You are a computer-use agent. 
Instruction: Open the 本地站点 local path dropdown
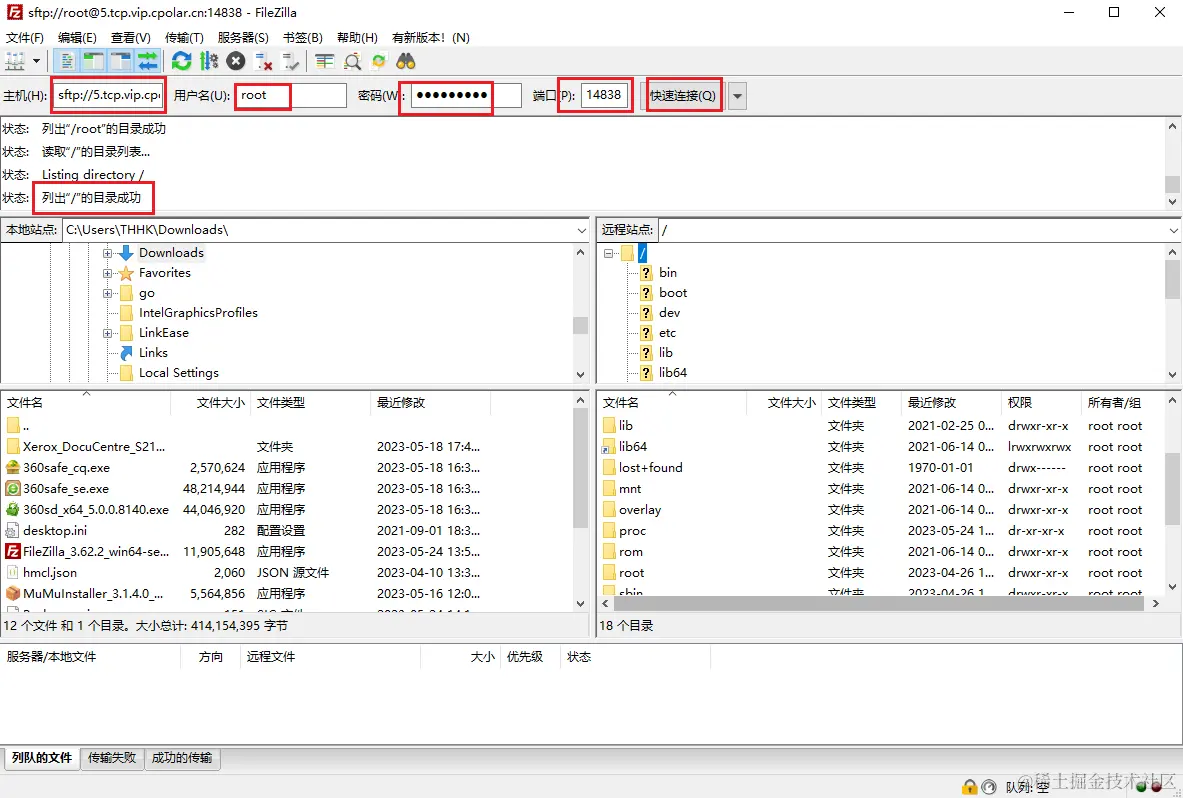pyautogui.click(x=581, y=230)
